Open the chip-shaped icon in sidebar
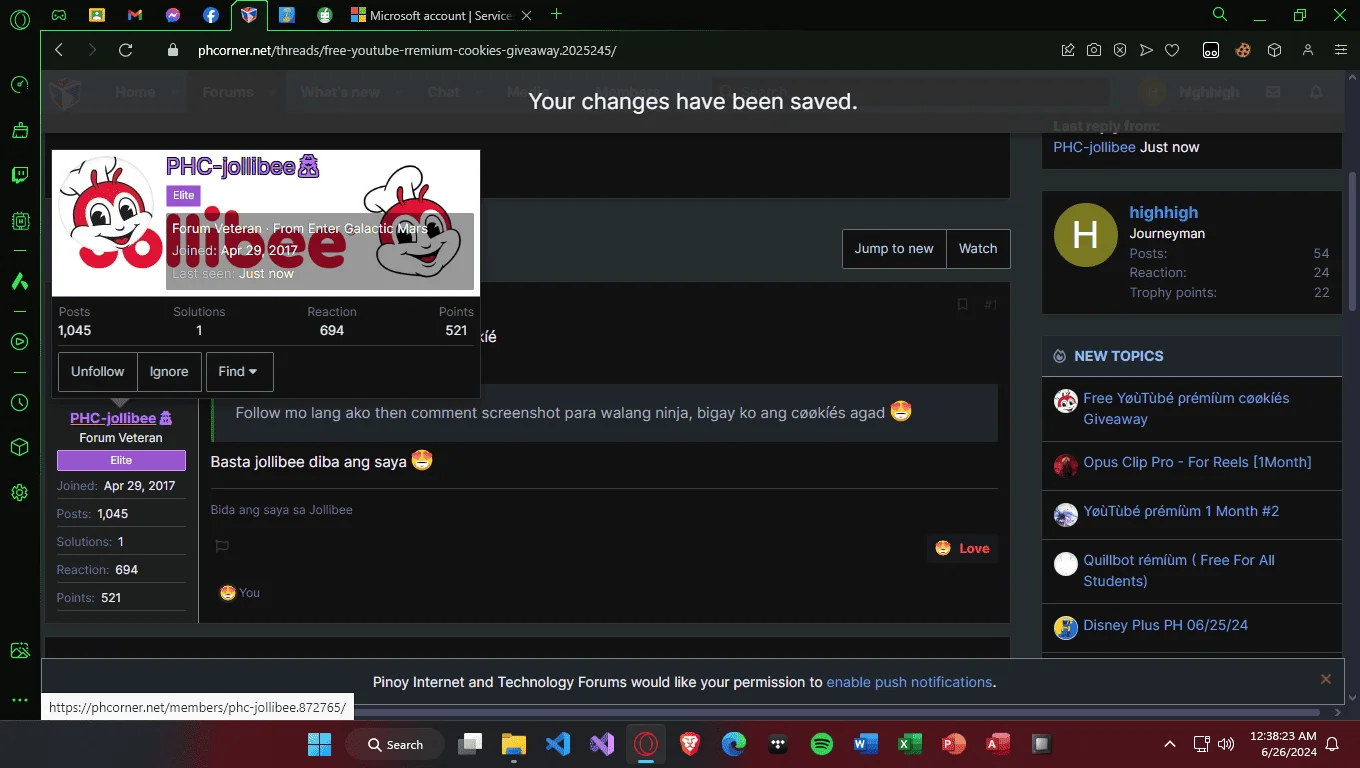Viewport: 1360px width, 768px height. tap(19, 221)
